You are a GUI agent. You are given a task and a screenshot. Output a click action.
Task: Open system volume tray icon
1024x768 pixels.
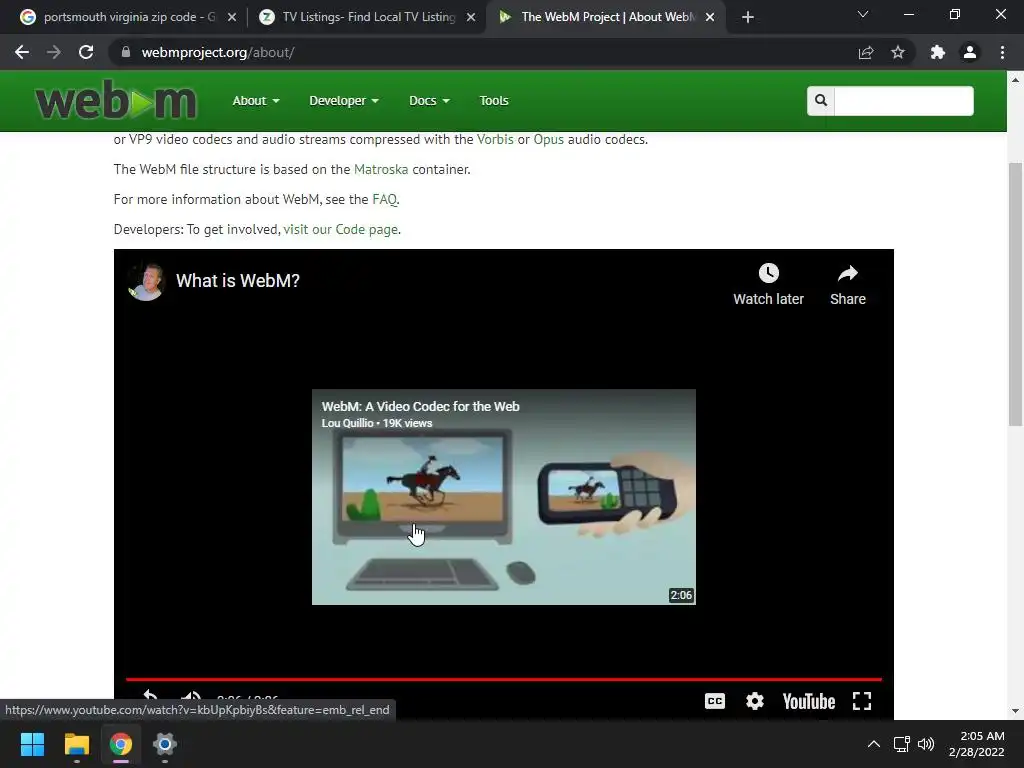926,744
